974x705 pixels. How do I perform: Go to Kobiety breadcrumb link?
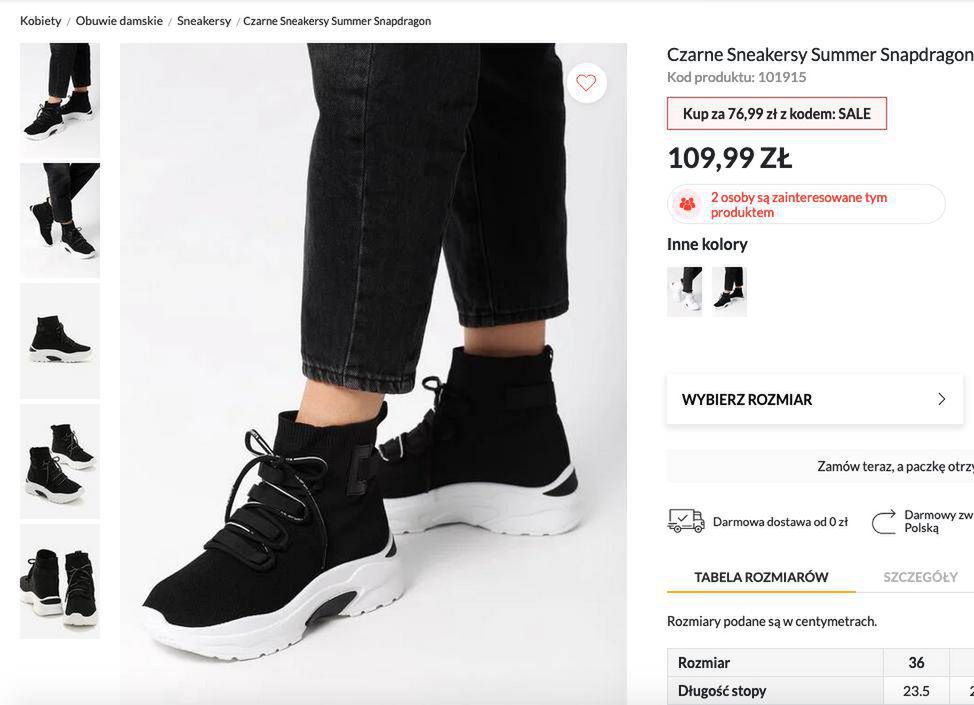pos(41,21)
